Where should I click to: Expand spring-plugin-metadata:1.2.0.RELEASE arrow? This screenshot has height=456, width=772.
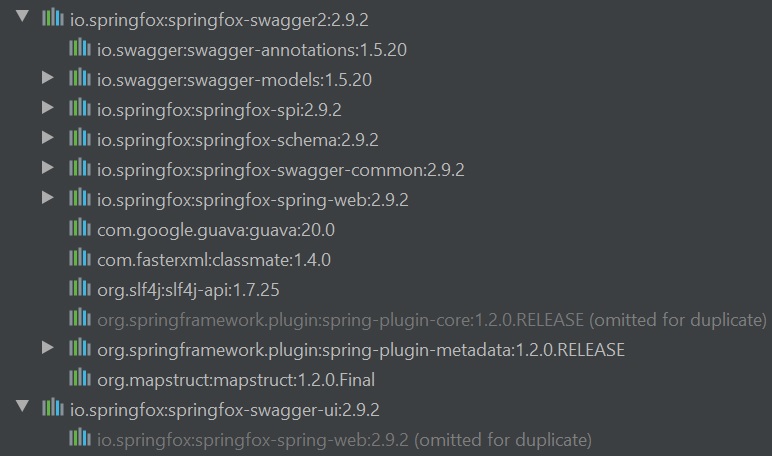[x=48, y=349]
